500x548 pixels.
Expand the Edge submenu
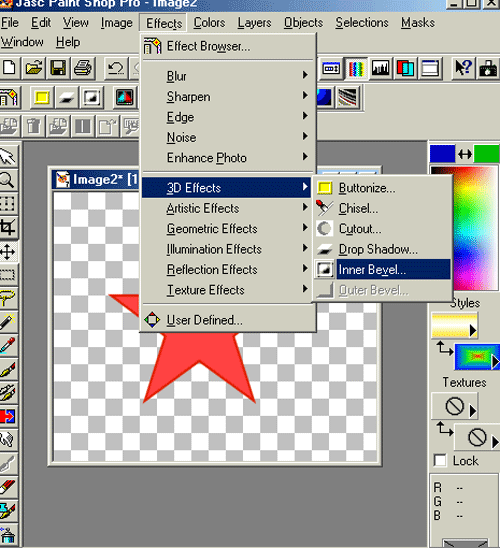227,117
